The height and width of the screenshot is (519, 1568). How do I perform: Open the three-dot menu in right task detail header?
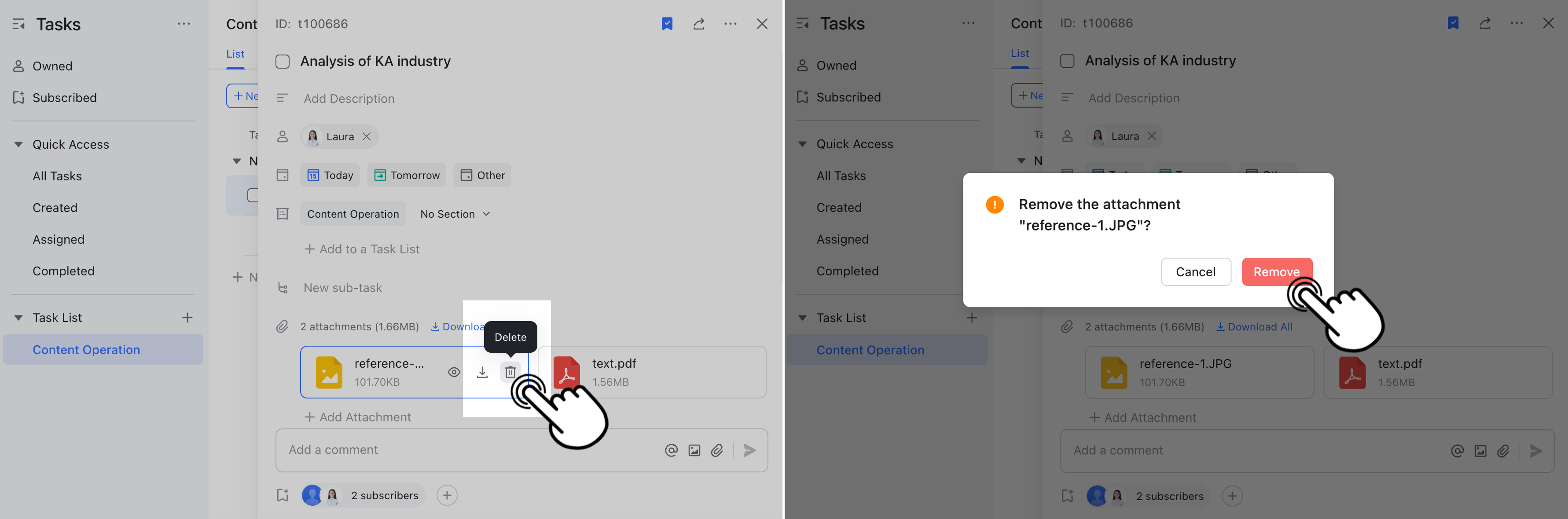click(1516, 23)
